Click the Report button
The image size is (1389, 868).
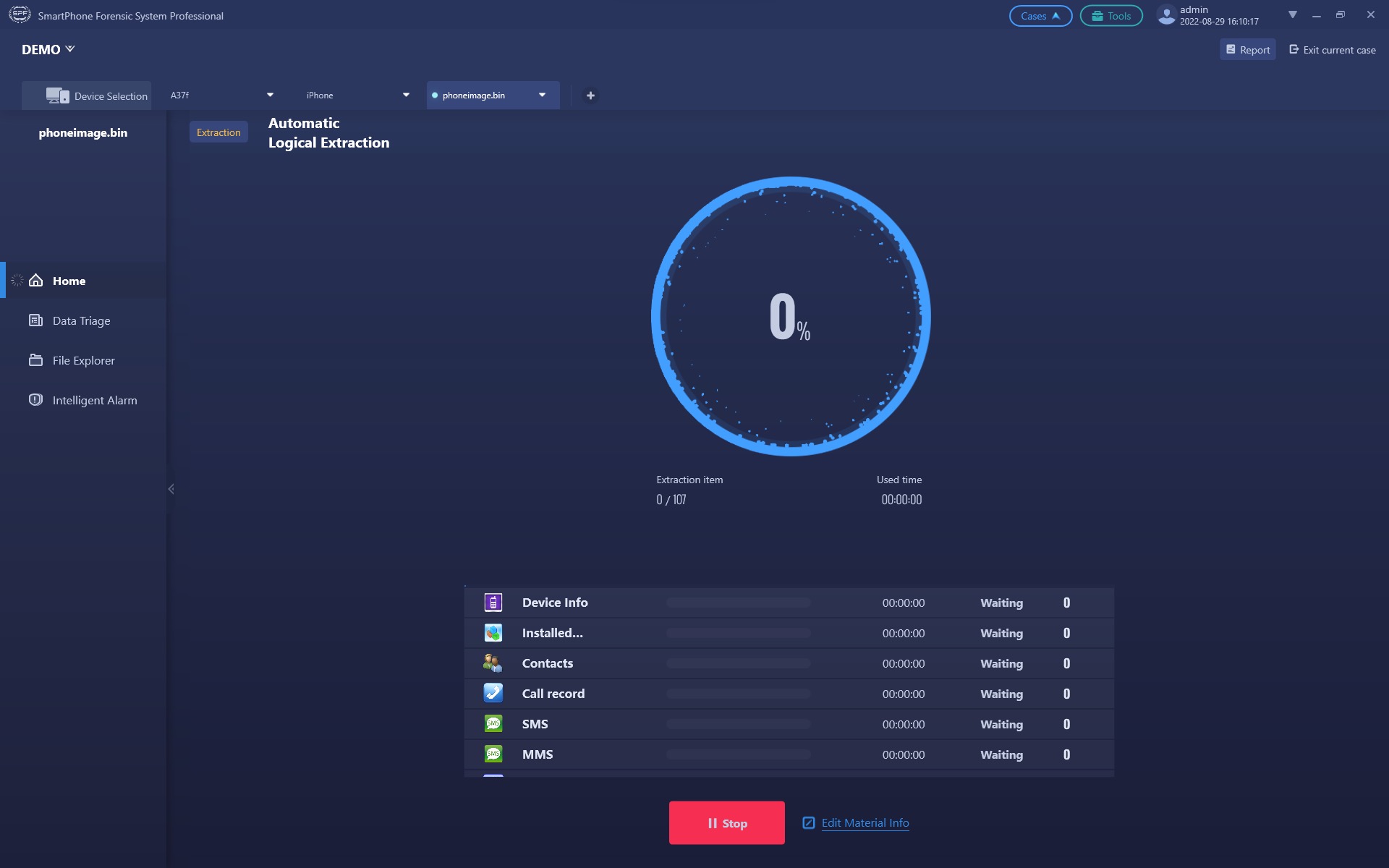(1248, 49)
